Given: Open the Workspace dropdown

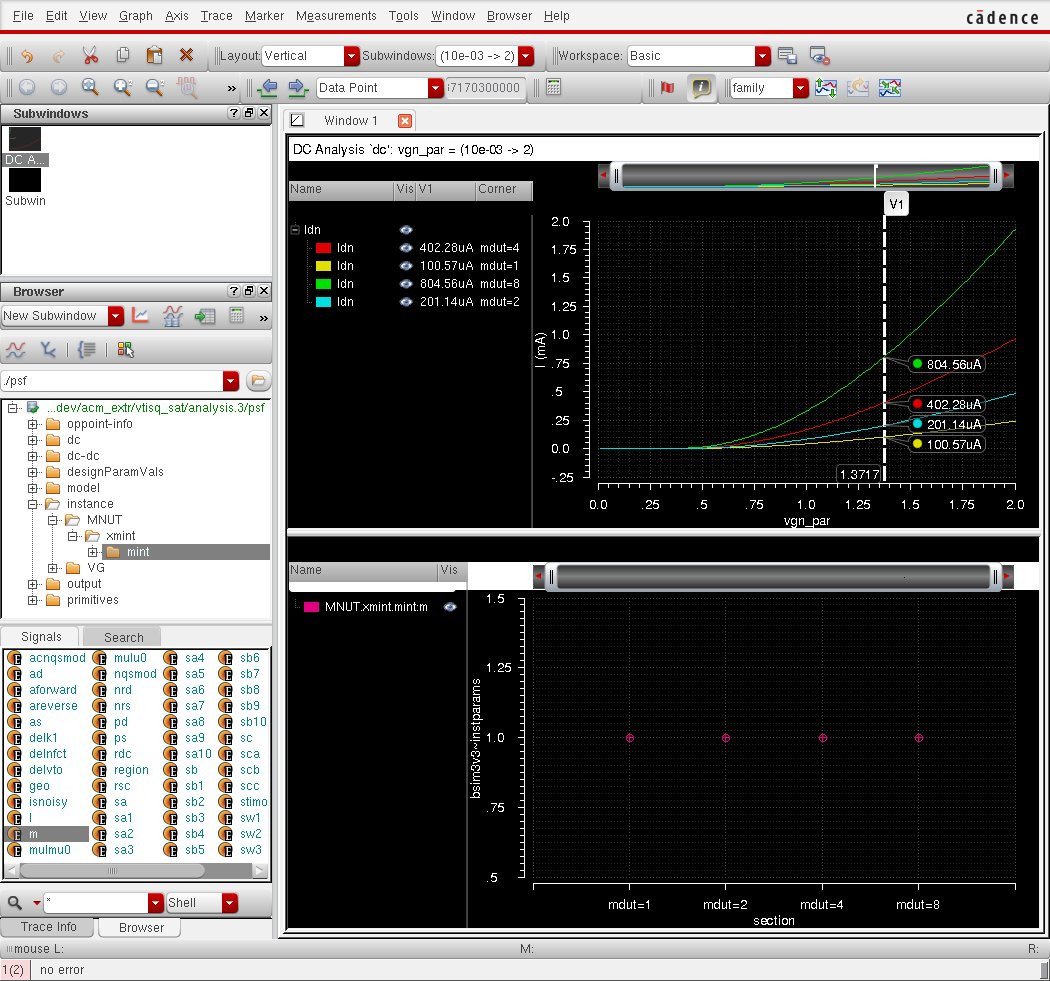Looking at the screenshot, I should pos(763,56).
